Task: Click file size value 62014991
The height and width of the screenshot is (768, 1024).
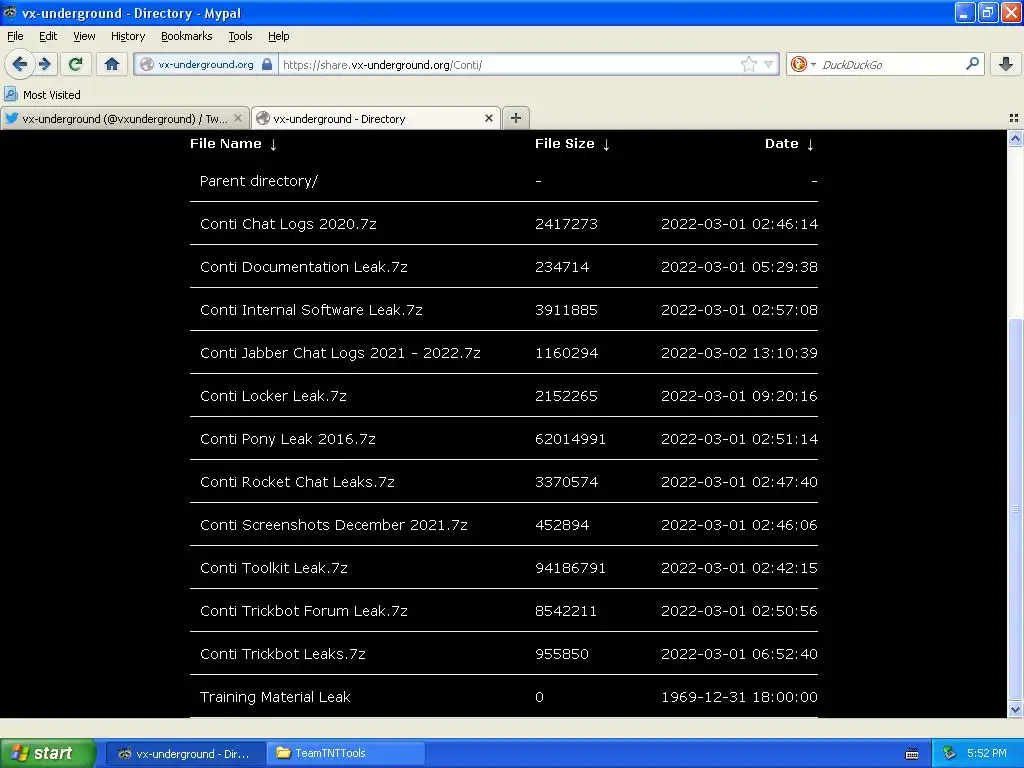Action: coord(570,440)
